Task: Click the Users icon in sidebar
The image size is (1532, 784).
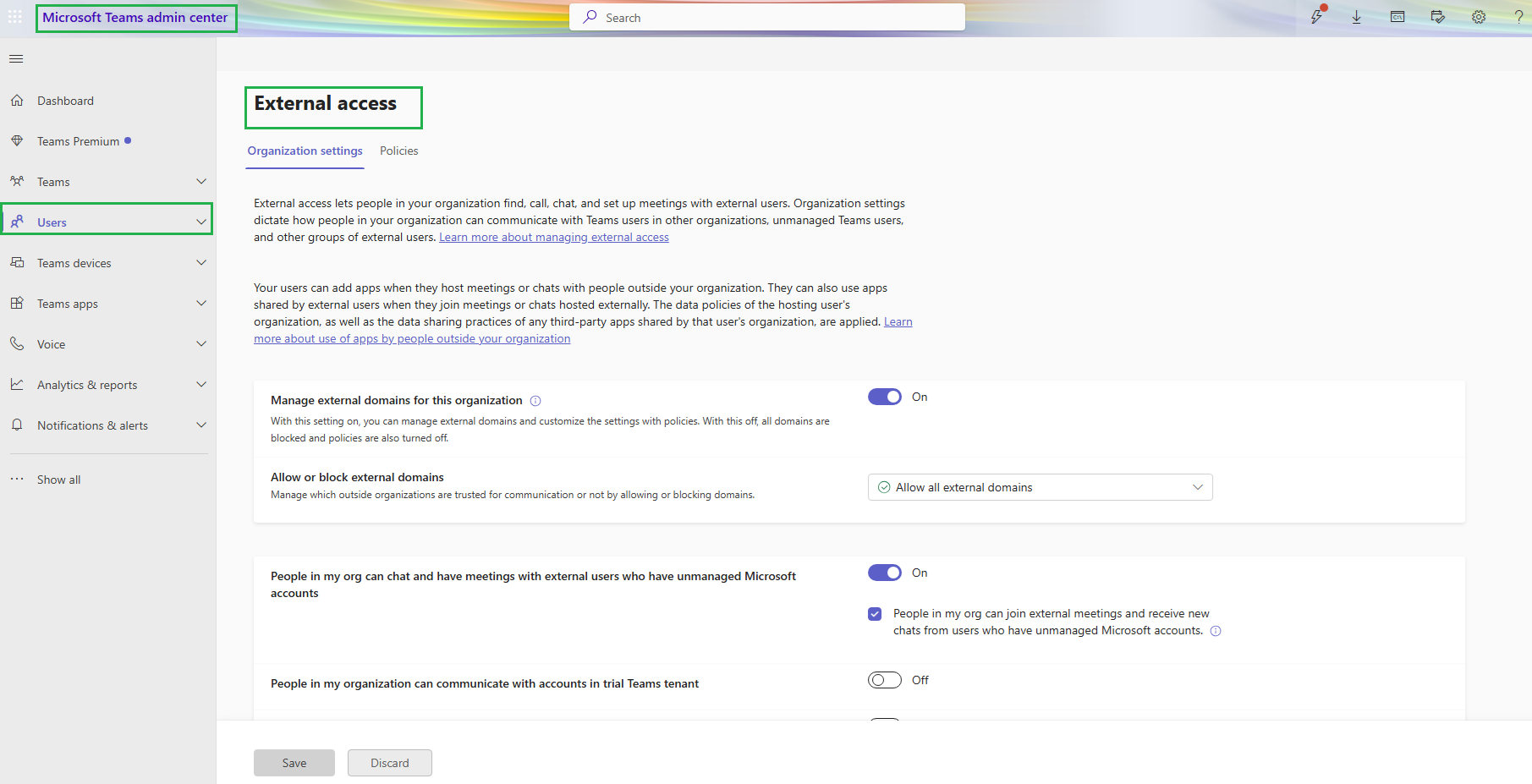Action: 17,222
